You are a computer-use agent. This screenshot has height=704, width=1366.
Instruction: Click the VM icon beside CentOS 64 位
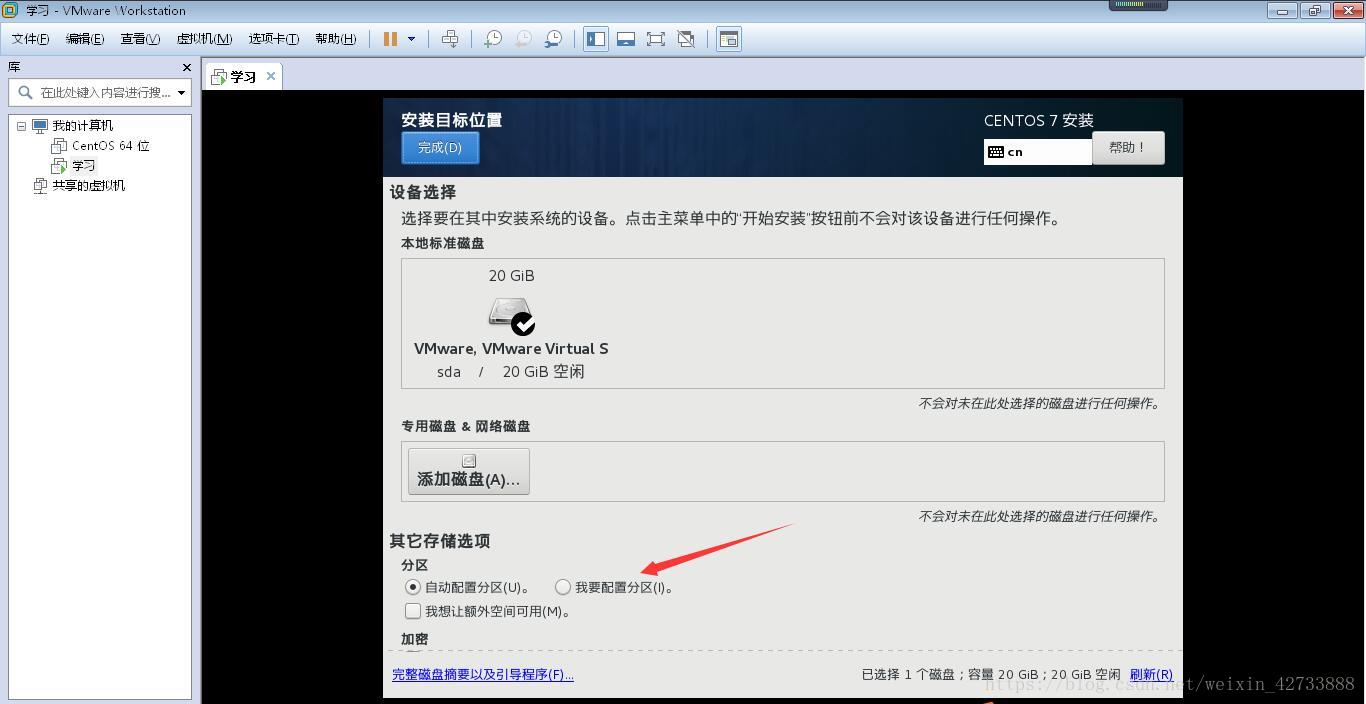coord(59,146)
